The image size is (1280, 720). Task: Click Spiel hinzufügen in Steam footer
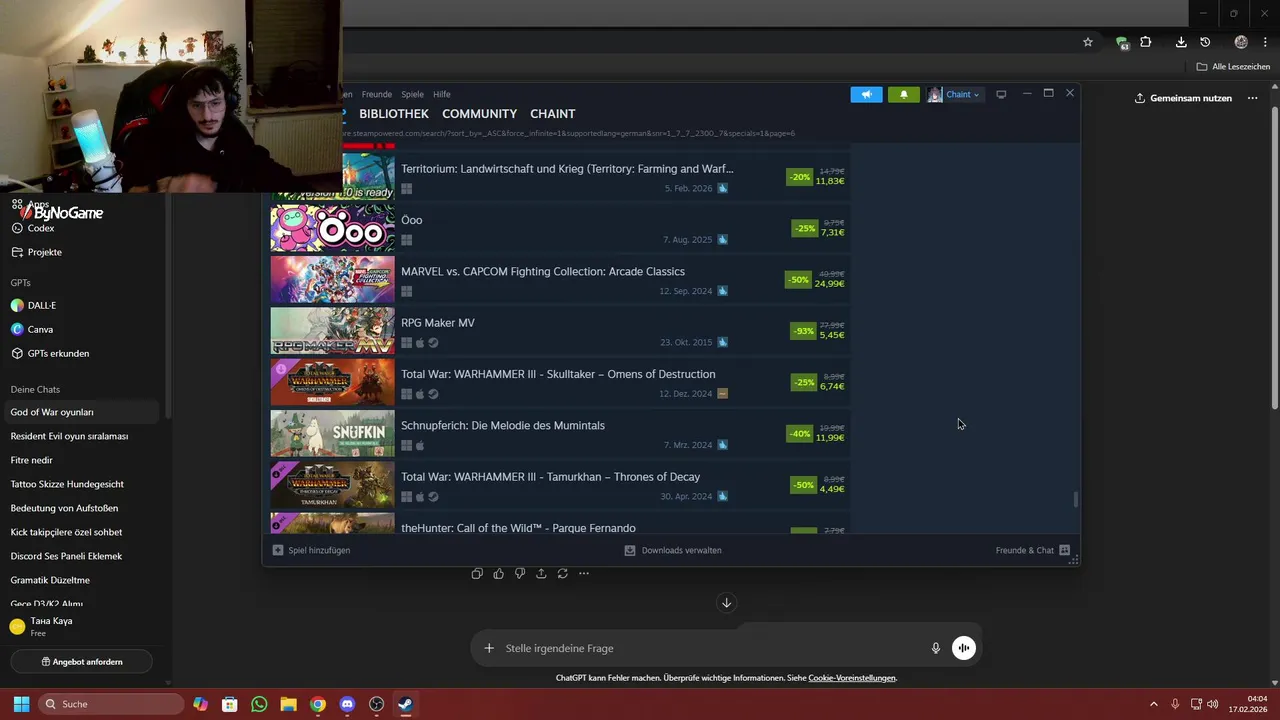pos(312,550)
